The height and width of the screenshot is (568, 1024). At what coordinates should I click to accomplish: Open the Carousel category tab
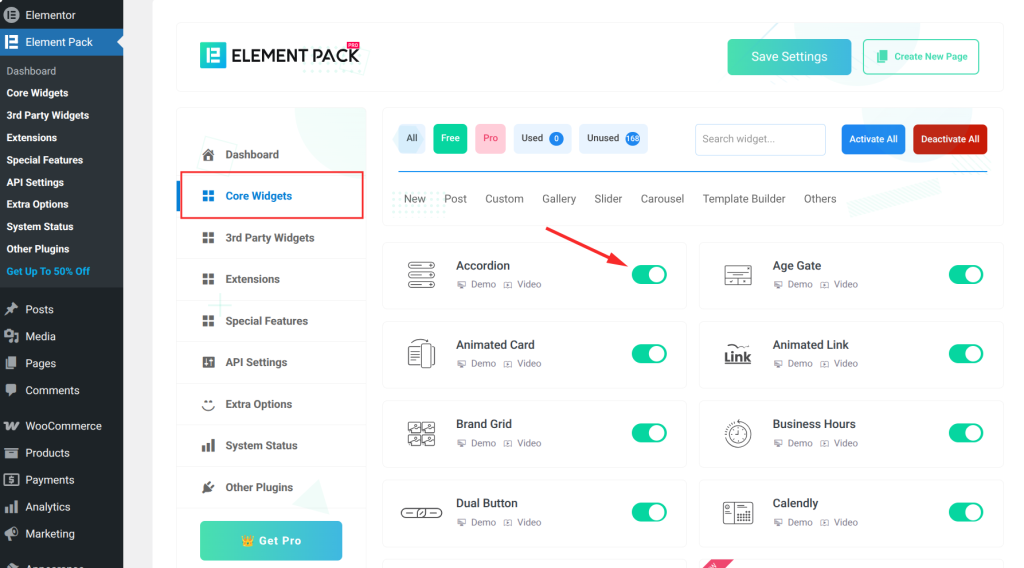[x=662, y=198]
